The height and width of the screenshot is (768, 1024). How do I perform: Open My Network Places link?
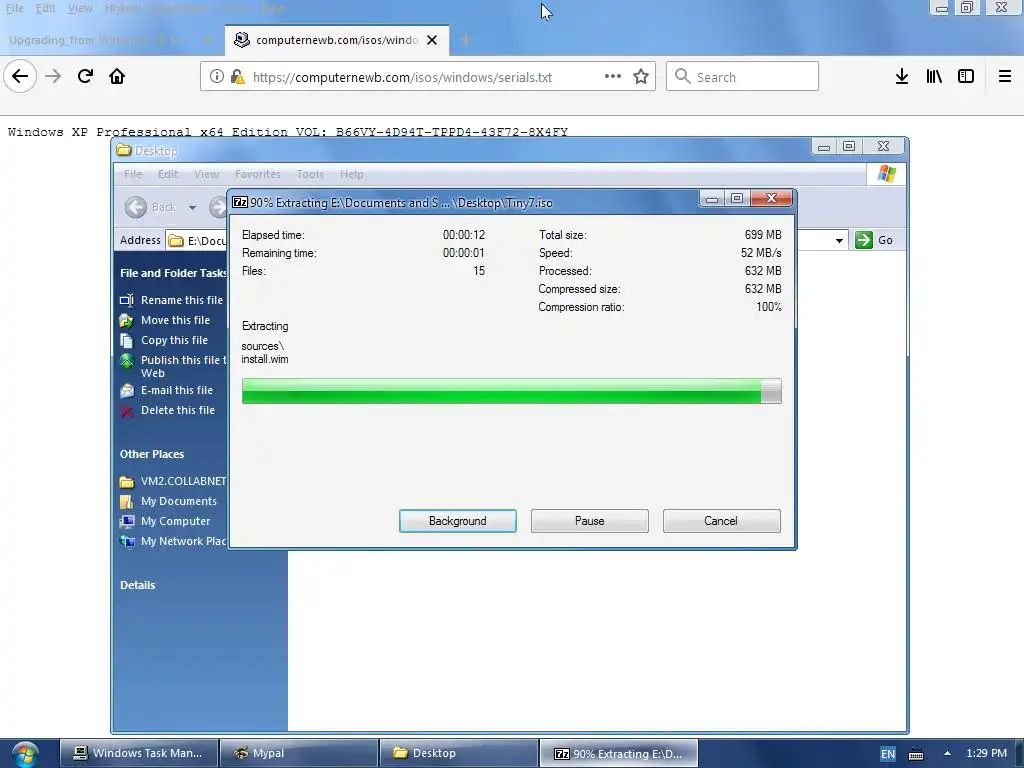183,541
